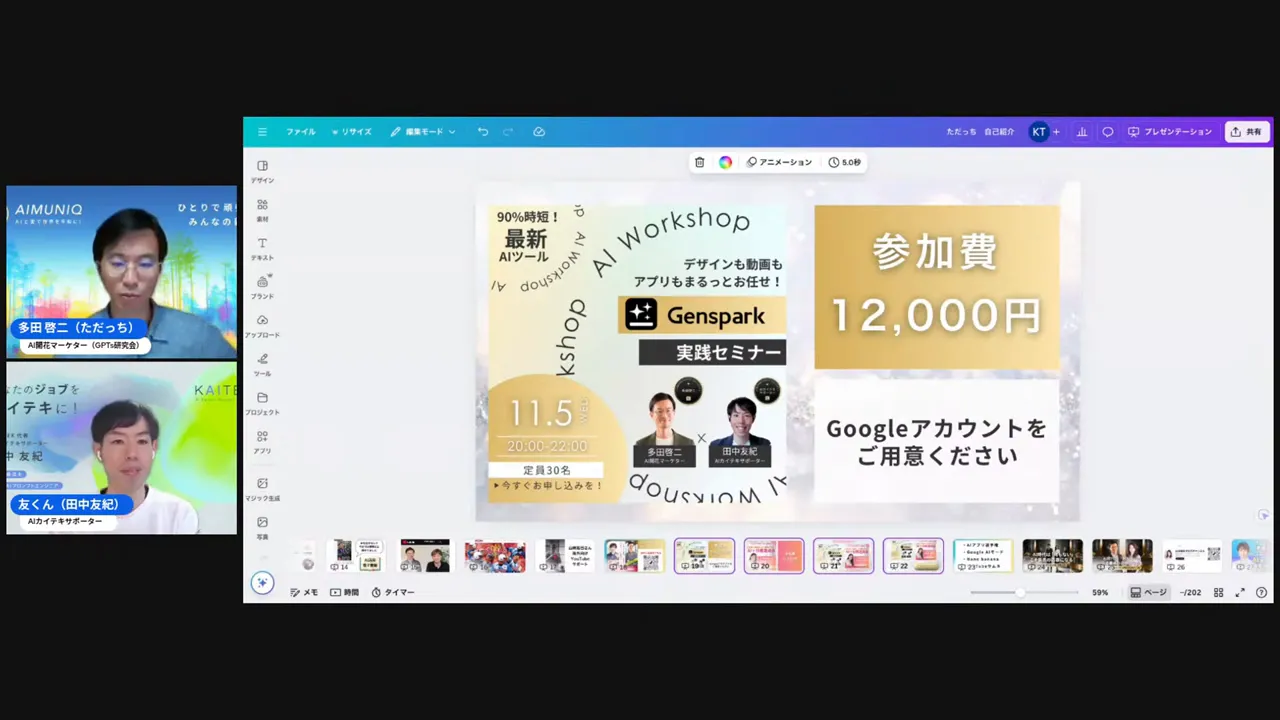Click the sparkle Canva assistant button
Image resolution: width=1280 pixels, height=720 pixels.
click(262, 583)
